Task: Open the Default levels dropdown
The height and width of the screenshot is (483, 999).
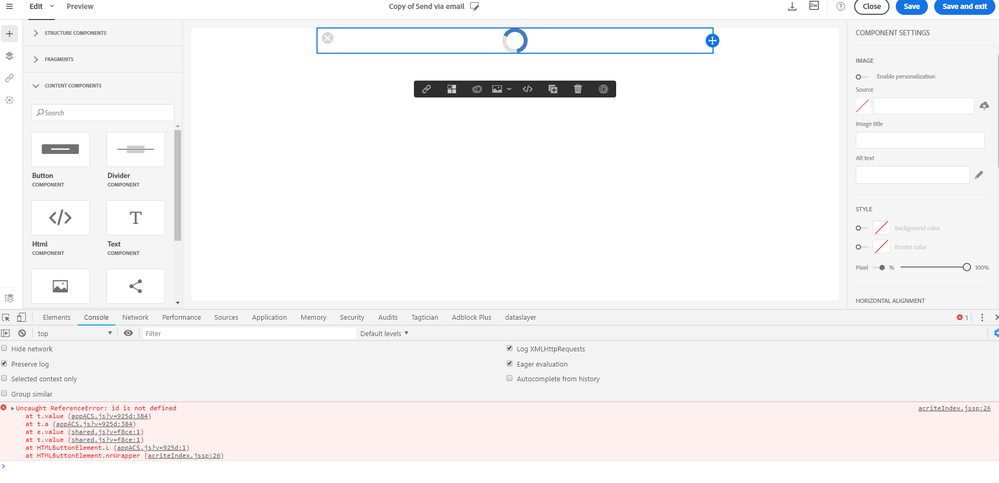Action: (384, 333)
